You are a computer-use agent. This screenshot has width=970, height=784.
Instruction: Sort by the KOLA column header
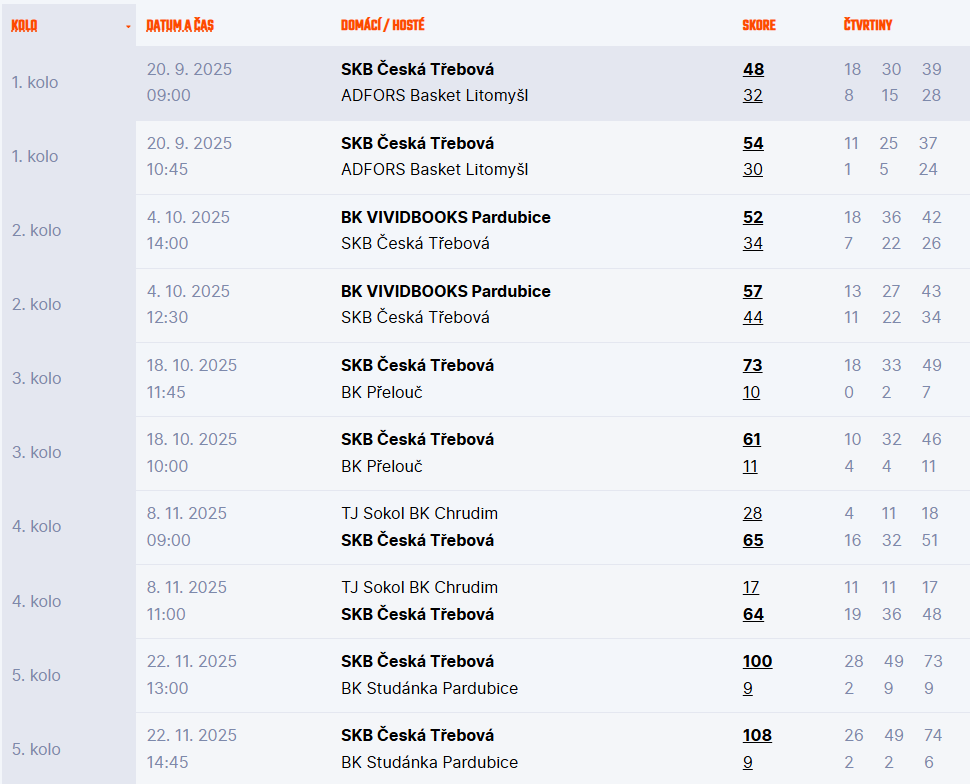[25, 26]
